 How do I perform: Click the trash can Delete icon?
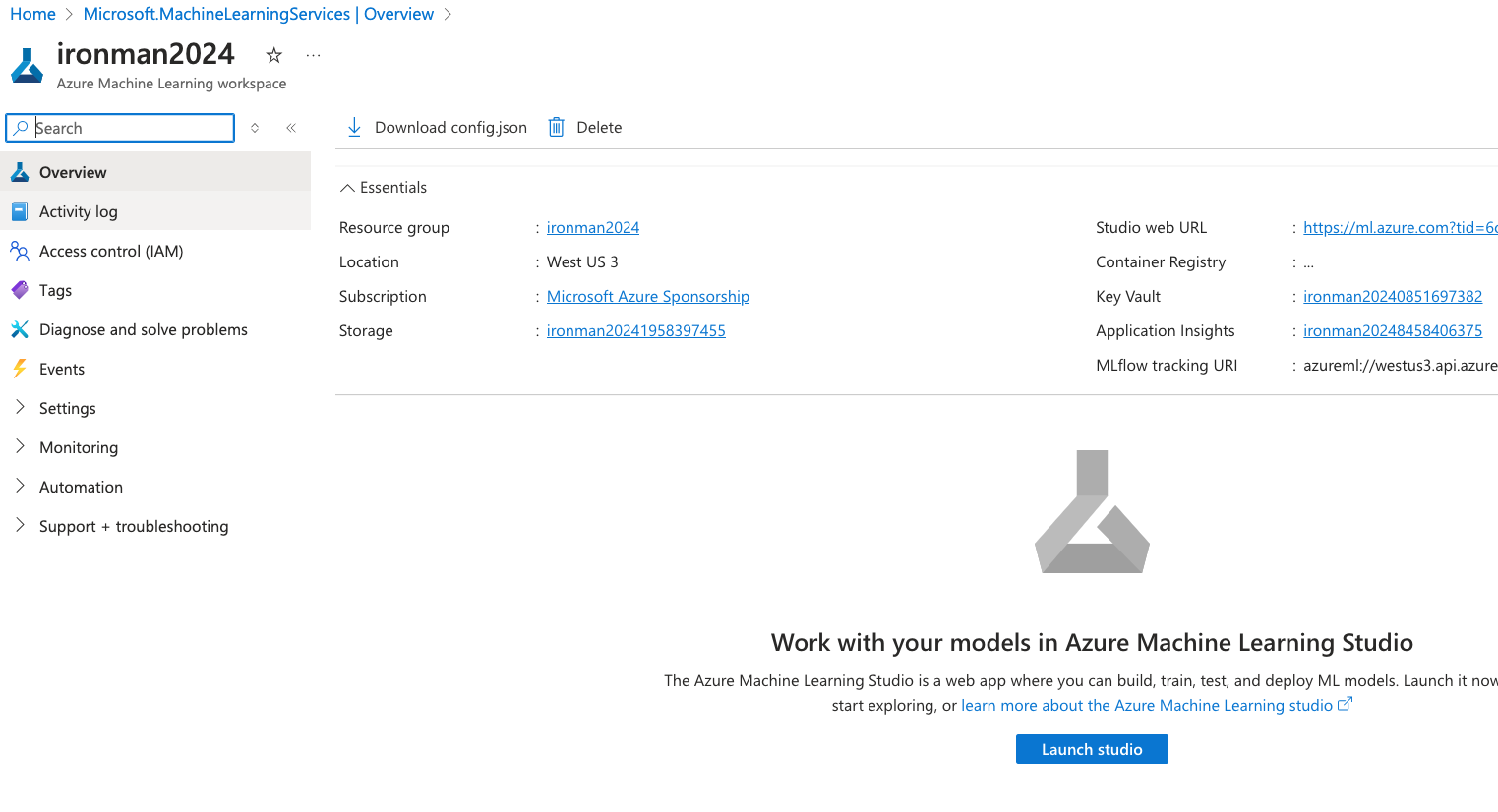pyautogui.click(x=556, y=127)
